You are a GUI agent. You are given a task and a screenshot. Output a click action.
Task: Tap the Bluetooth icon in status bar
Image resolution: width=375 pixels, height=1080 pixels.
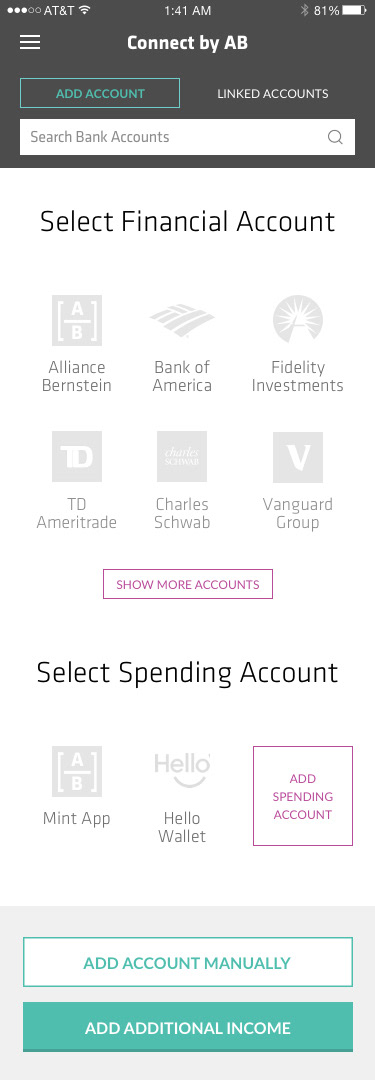(305, 10)
